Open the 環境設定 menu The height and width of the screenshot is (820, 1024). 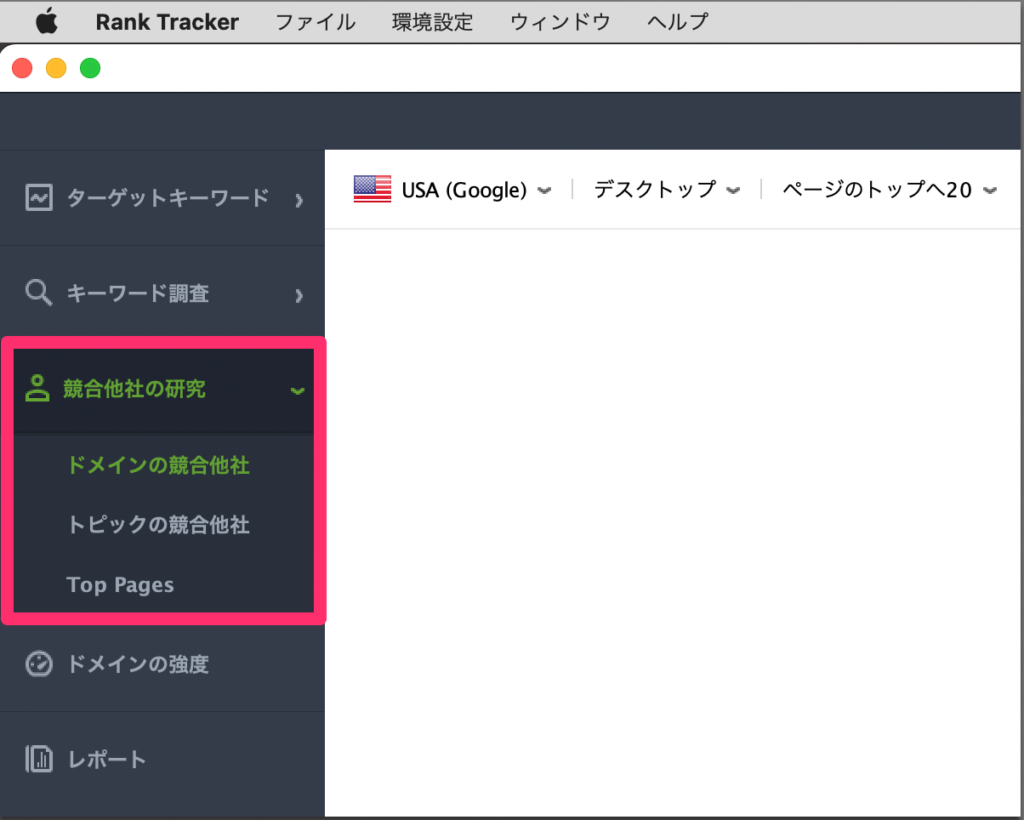click(432, 22)
